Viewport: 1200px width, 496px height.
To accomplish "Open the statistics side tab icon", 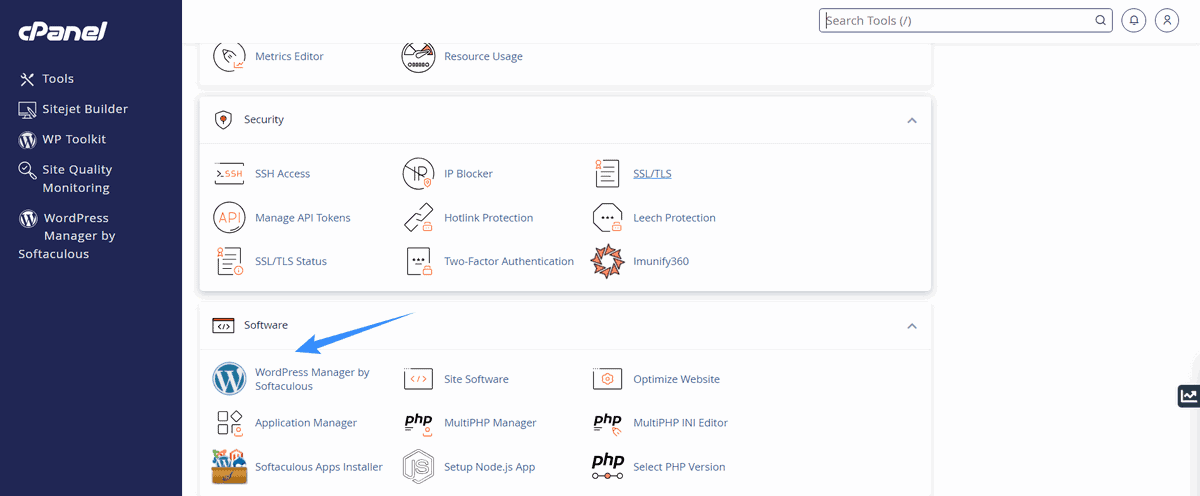I will coord(1188,396).
